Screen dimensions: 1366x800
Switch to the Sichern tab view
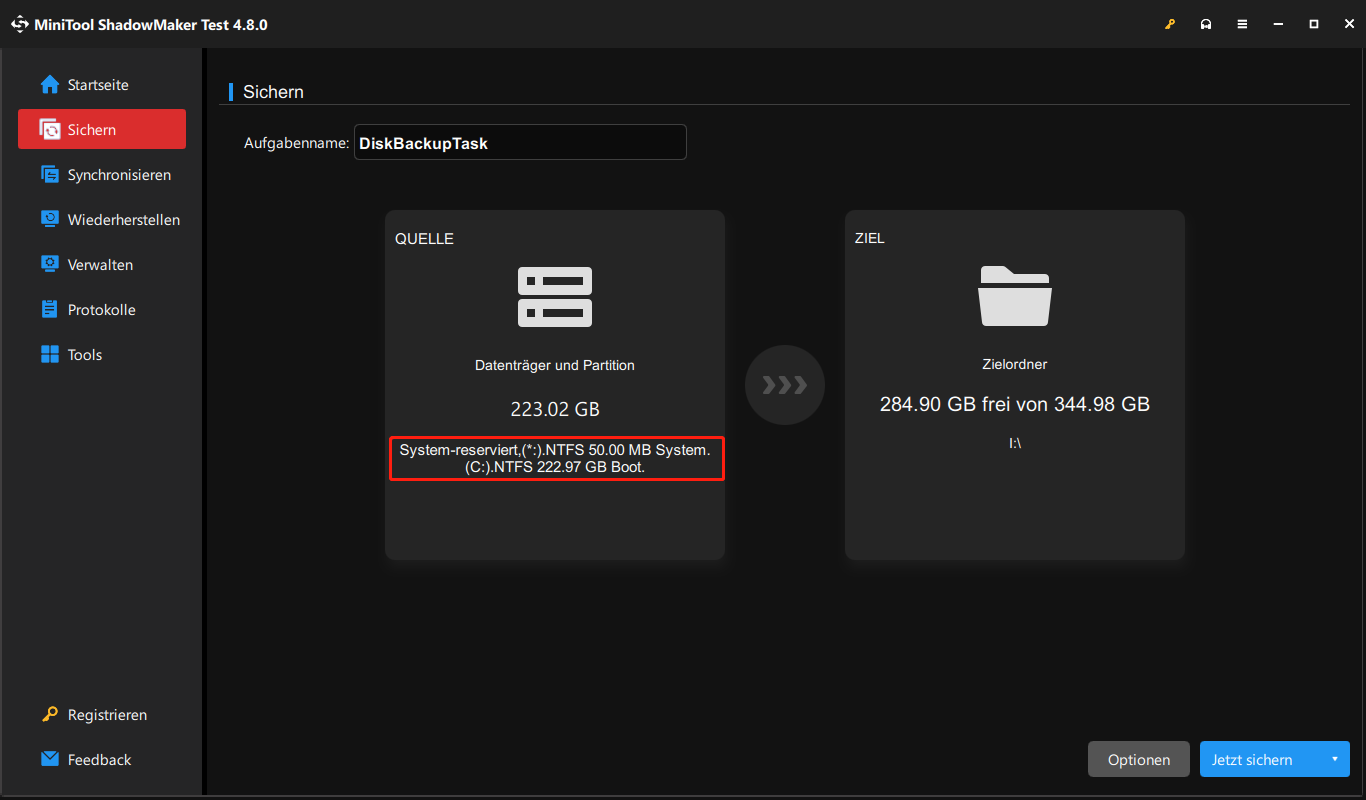click(x=273, y=91)
